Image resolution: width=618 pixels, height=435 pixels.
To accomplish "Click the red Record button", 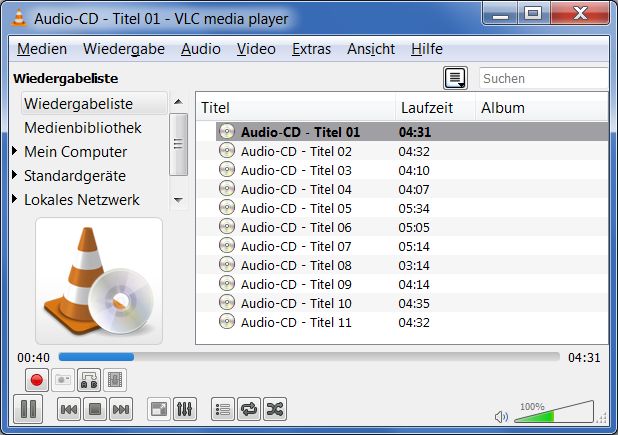I will (37, 380).
